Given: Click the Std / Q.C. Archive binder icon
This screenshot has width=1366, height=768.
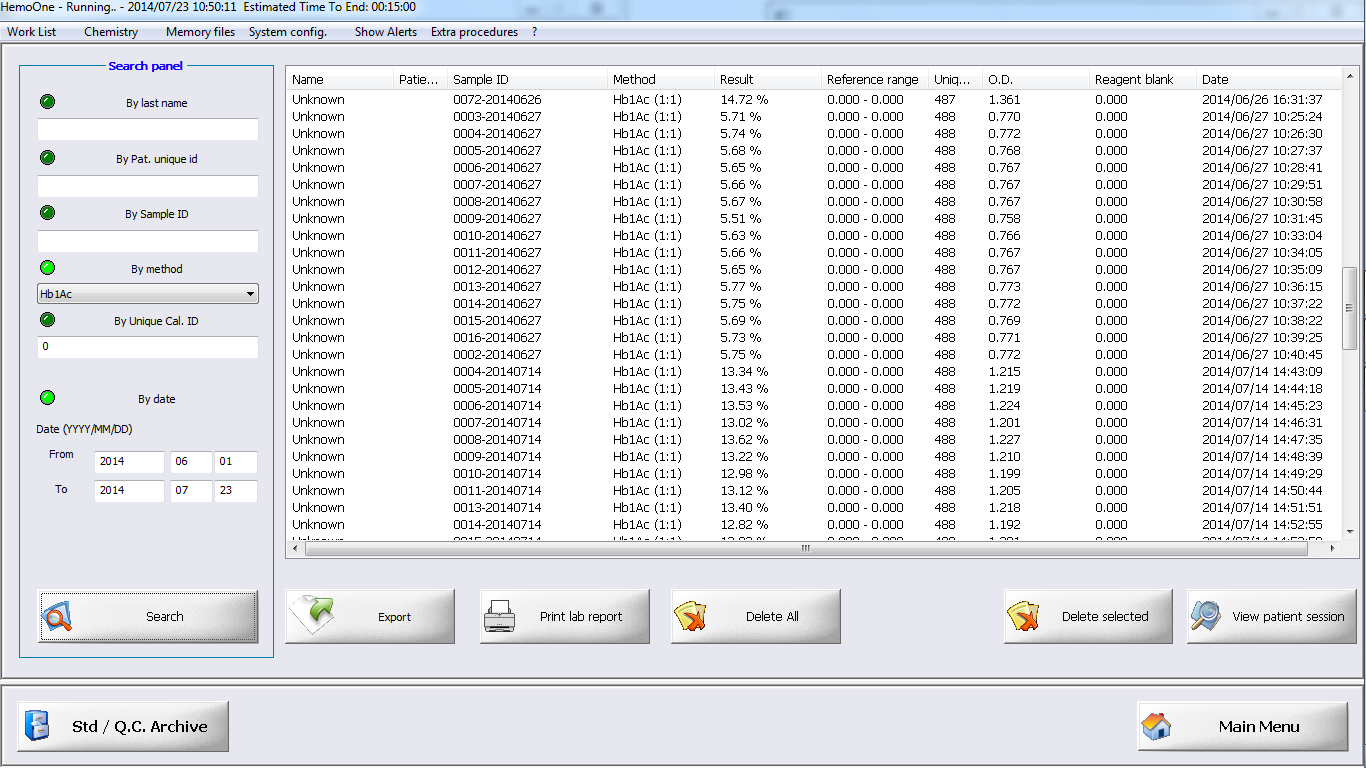Looking at the screenshot, I should coord(37,726).
